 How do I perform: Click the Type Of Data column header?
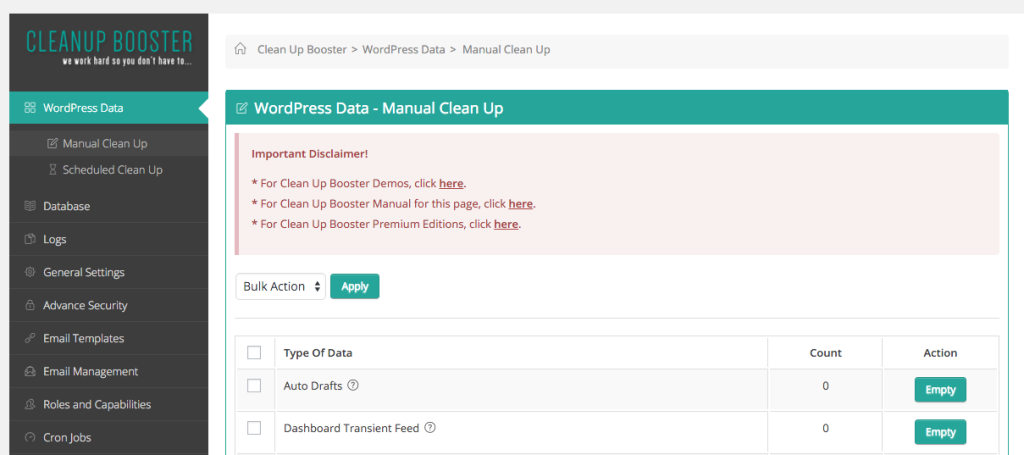pos(318,353)
